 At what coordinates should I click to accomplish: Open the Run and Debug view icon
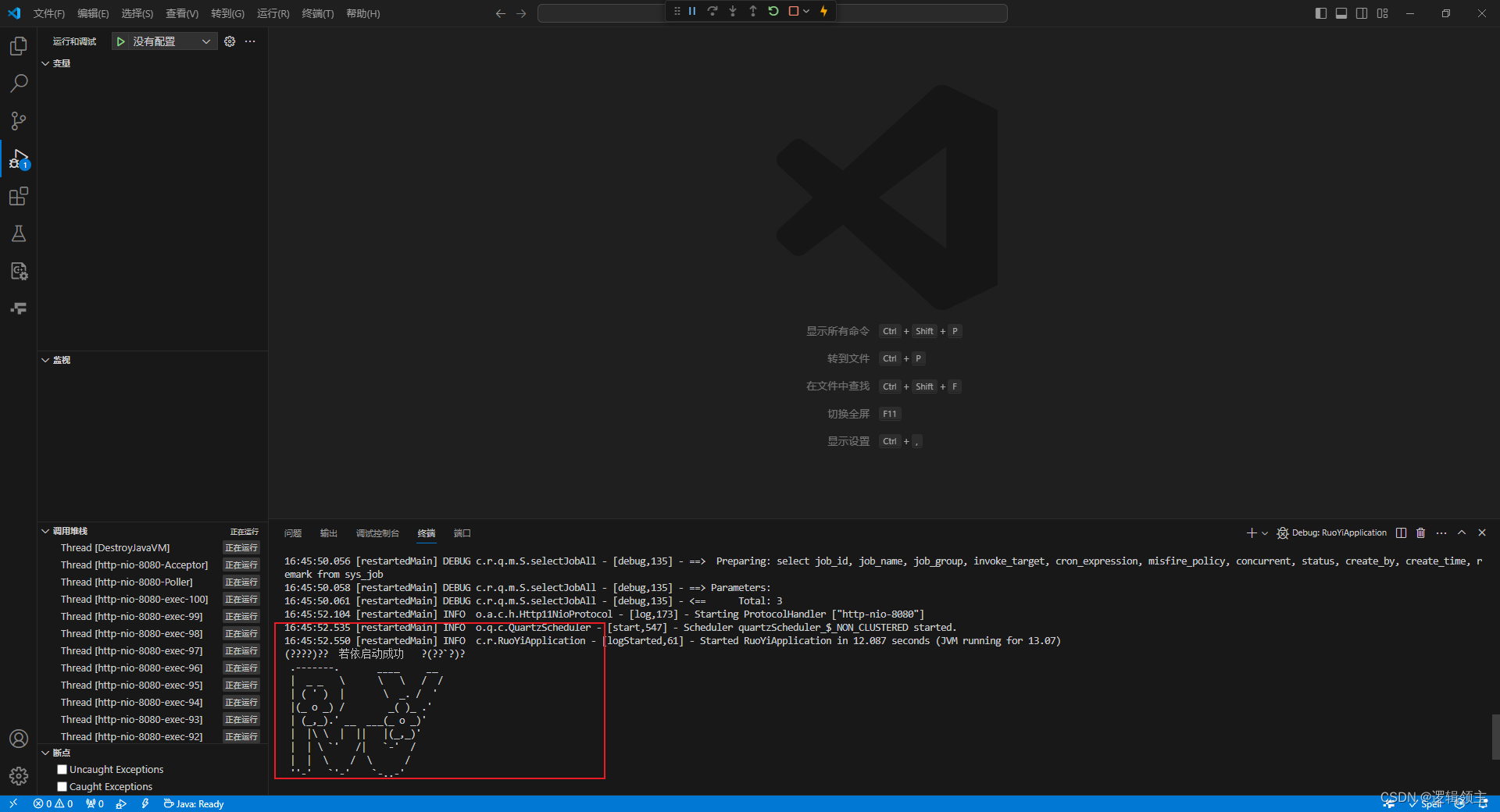coord(19,158)
